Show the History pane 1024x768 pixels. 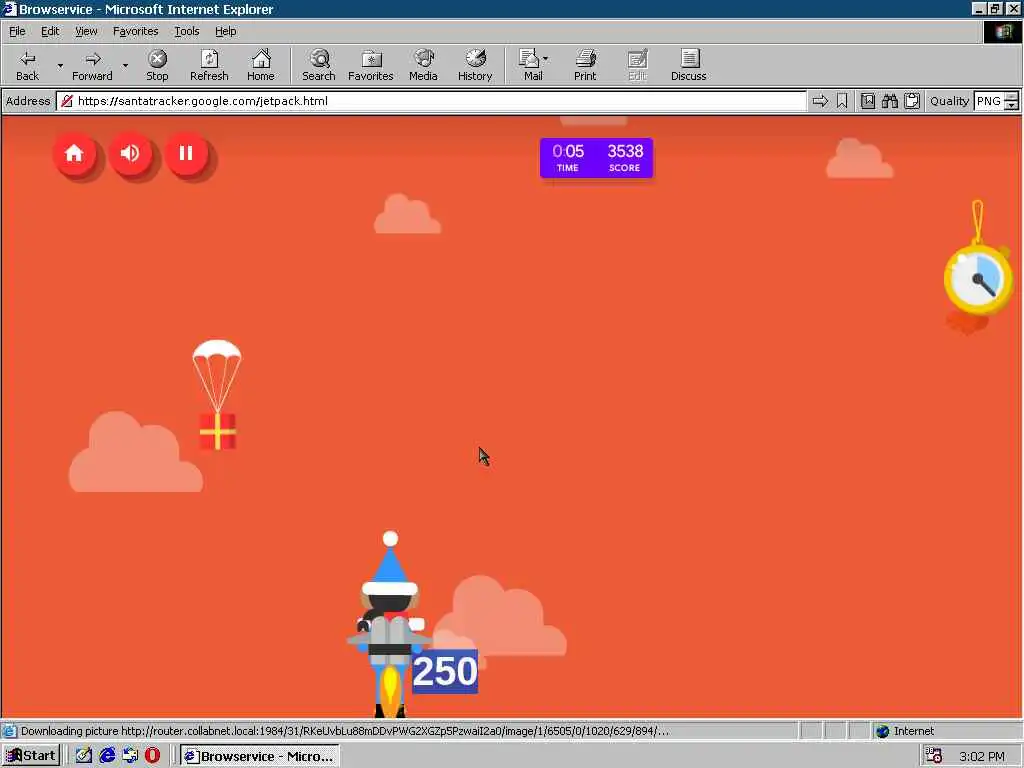[x=475, y=65]
